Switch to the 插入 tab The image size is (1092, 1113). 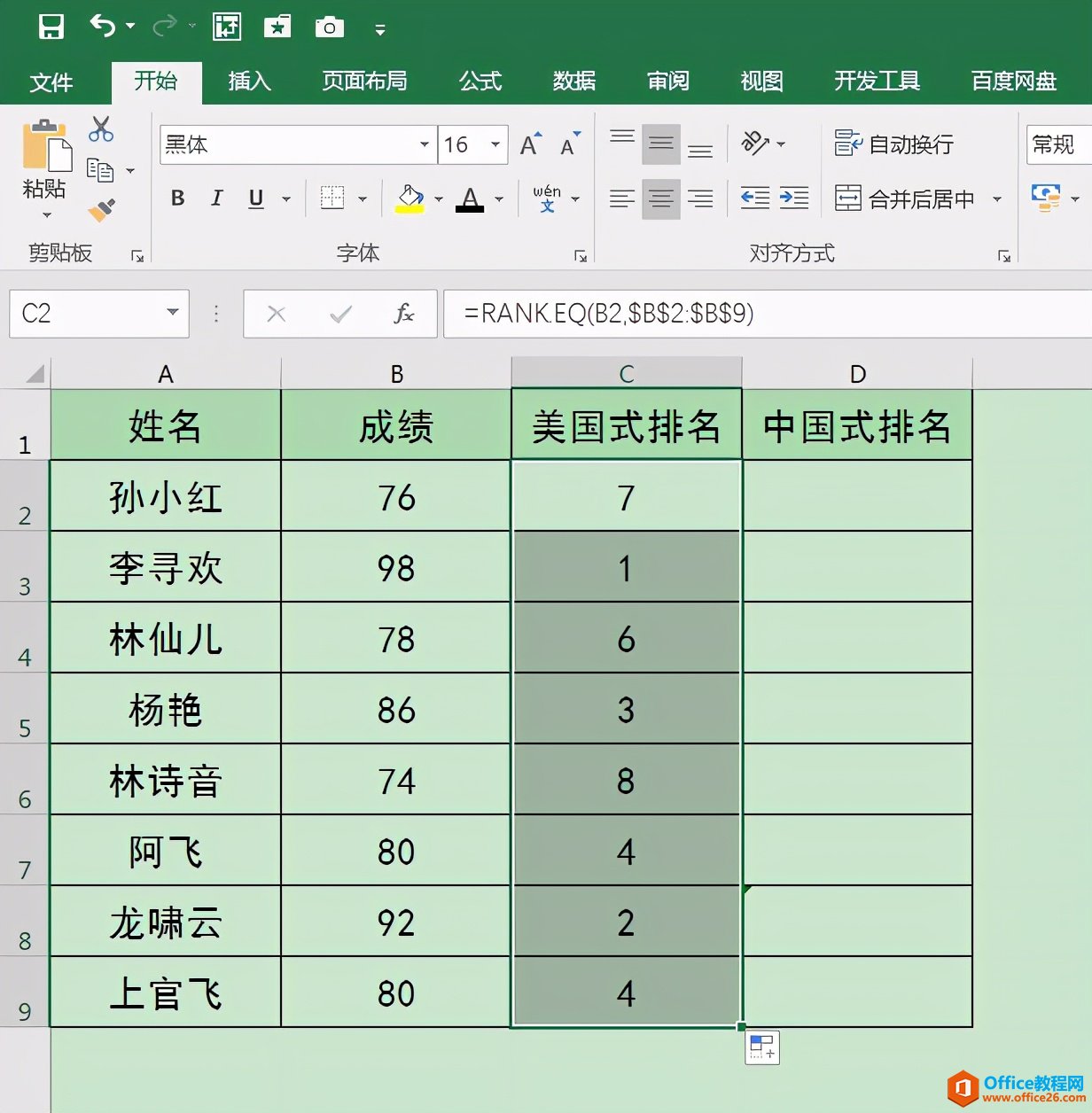(x=250, y=82)
